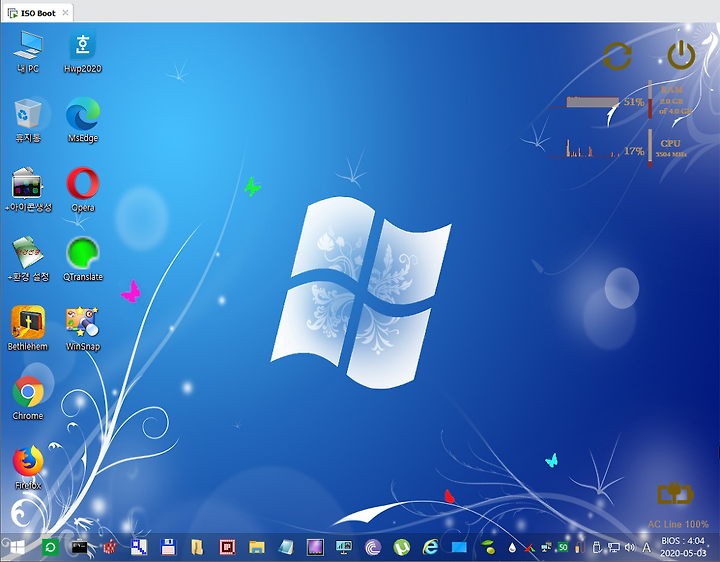Click the yellow file folders taskbar icon
Screen dimensions: 720x562
tap(197, 547)
